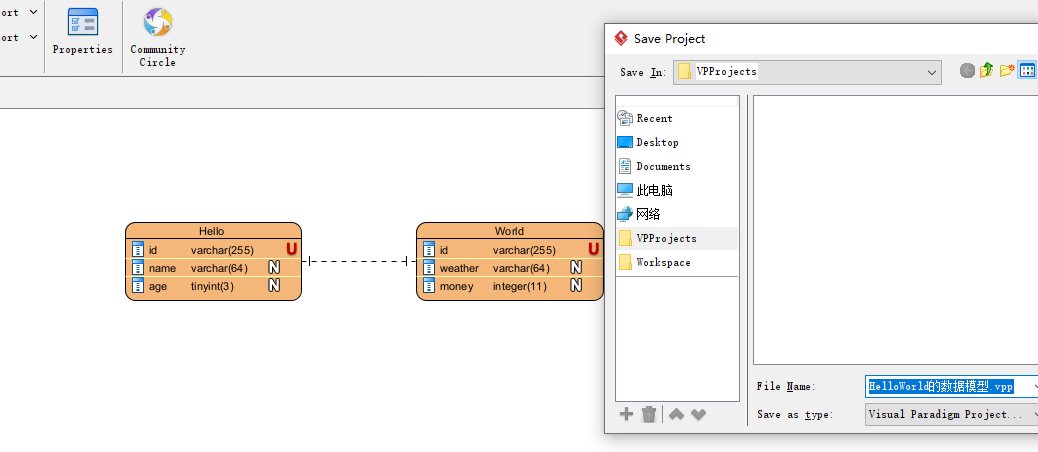Remove the shortcut with the trash icon
1038x452 pixels.
649,414
